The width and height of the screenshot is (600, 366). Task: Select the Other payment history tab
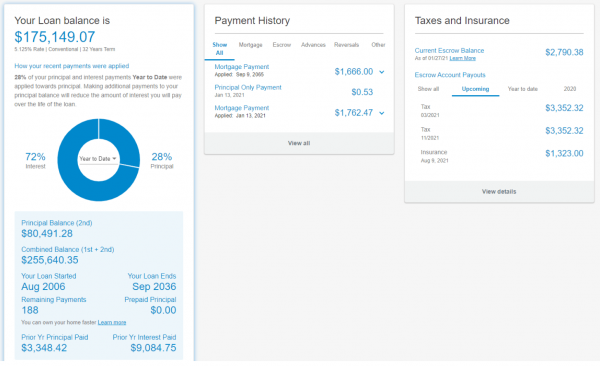pos(378,45)
